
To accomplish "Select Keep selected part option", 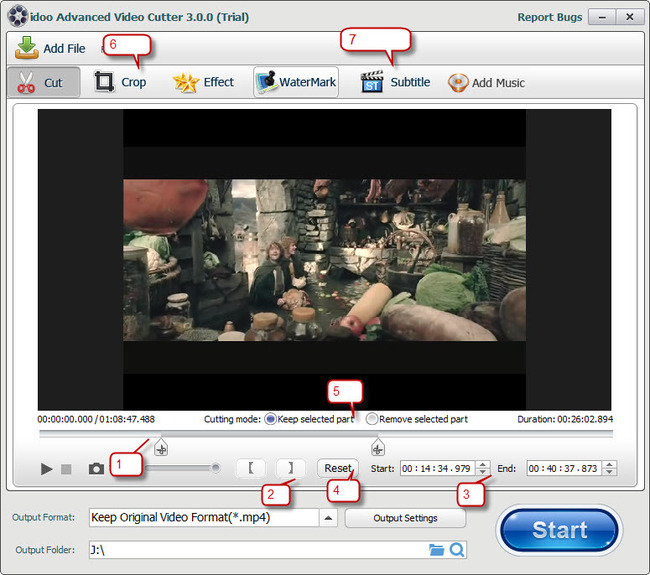I will [x=270, y=419].
